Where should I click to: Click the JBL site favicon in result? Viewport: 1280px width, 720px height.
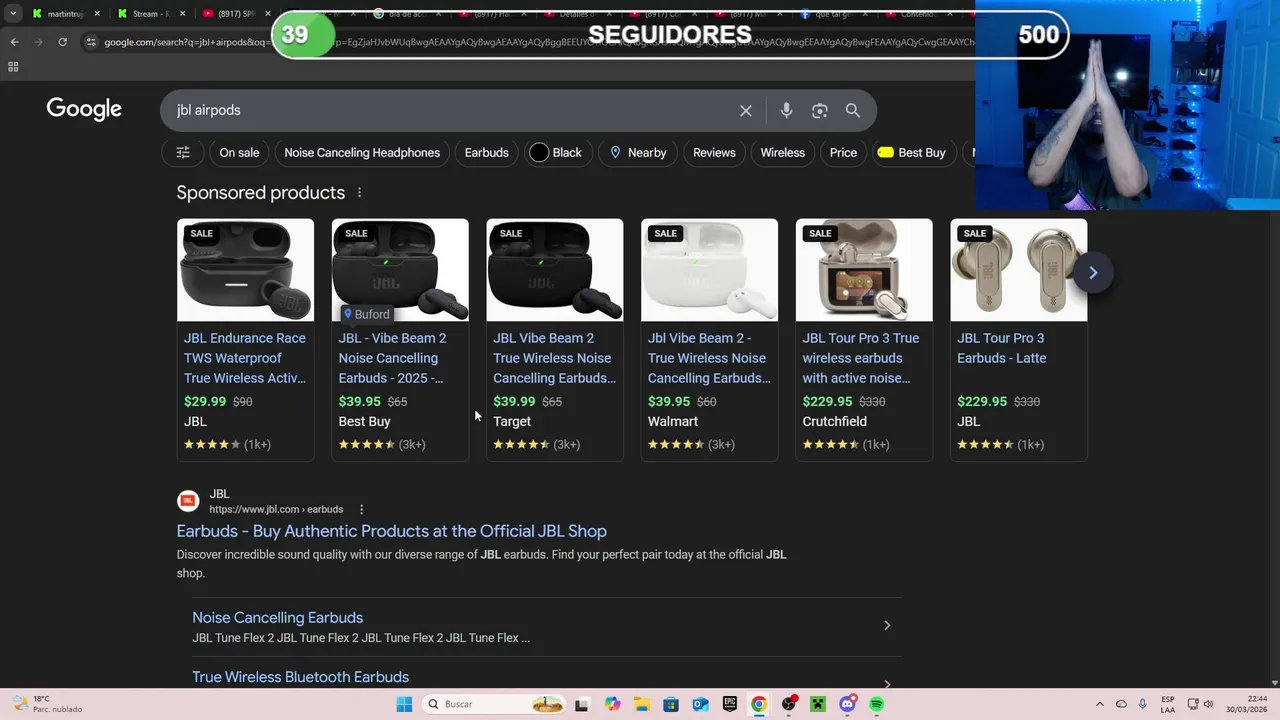[x=188, y=501]
